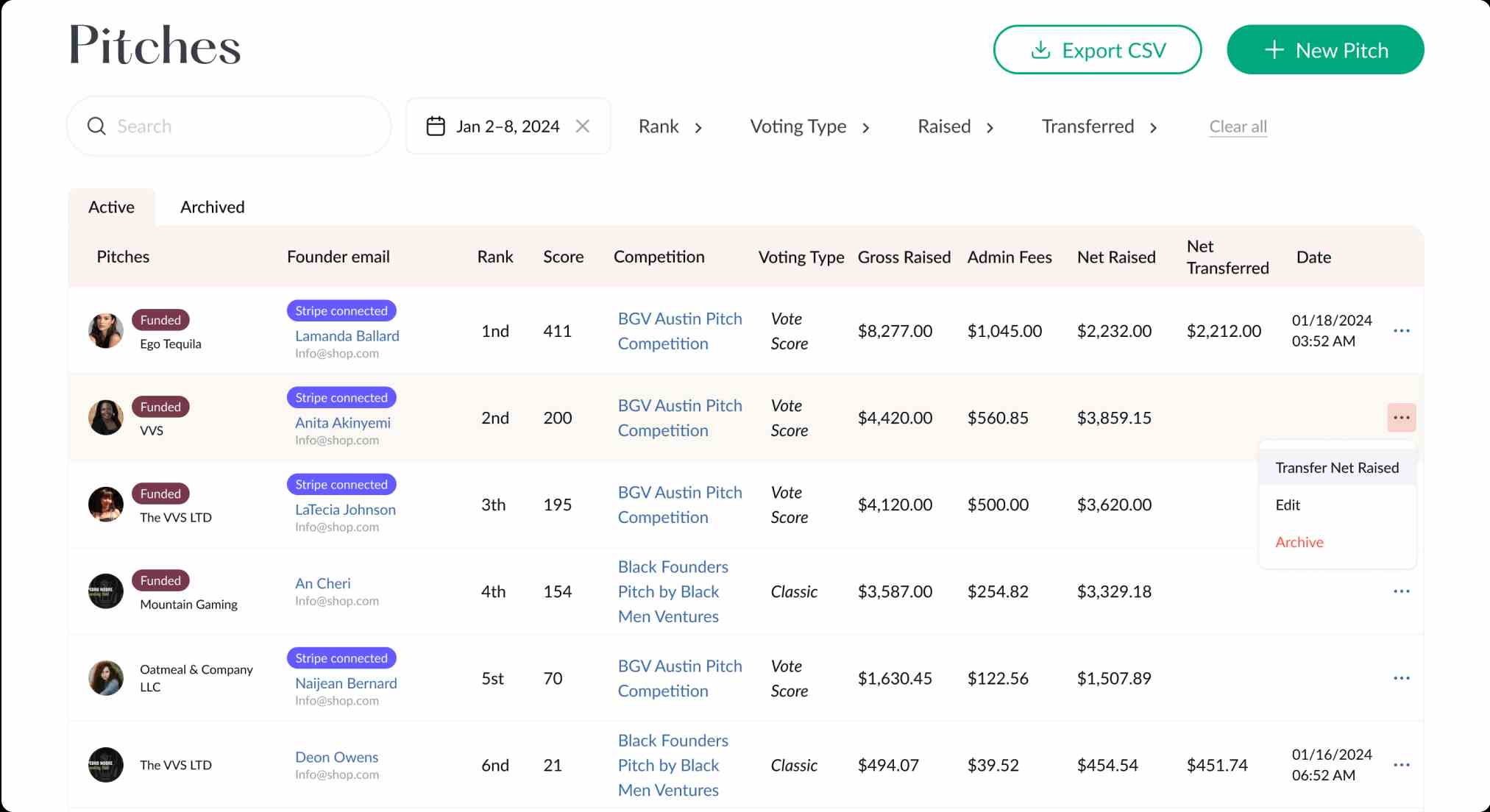Open An Cheri founder link
Viewport: 1490px width, 812px height.
322,583
